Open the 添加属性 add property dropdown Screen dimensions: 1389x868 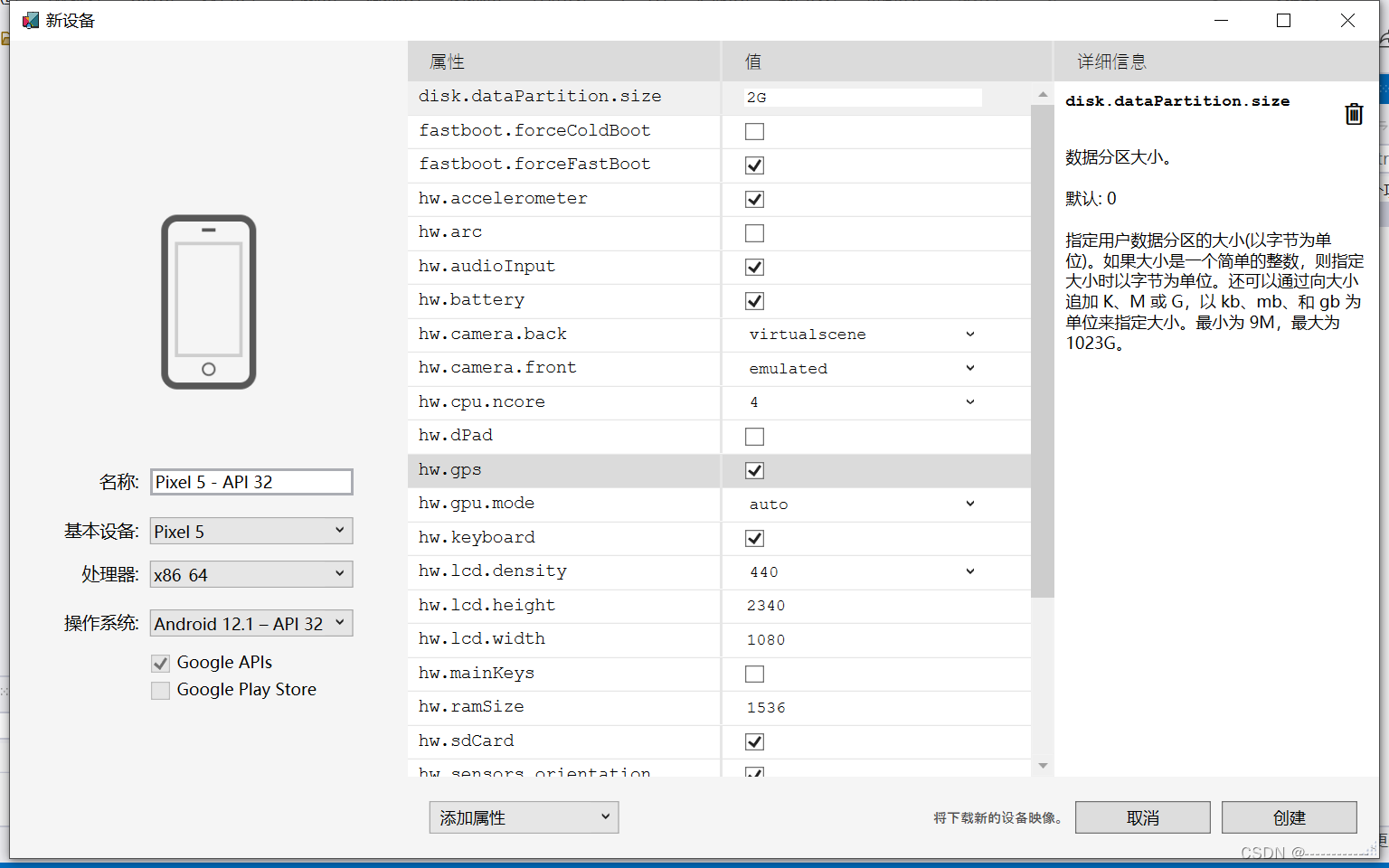pyautogui.click(x=524, y=817)
